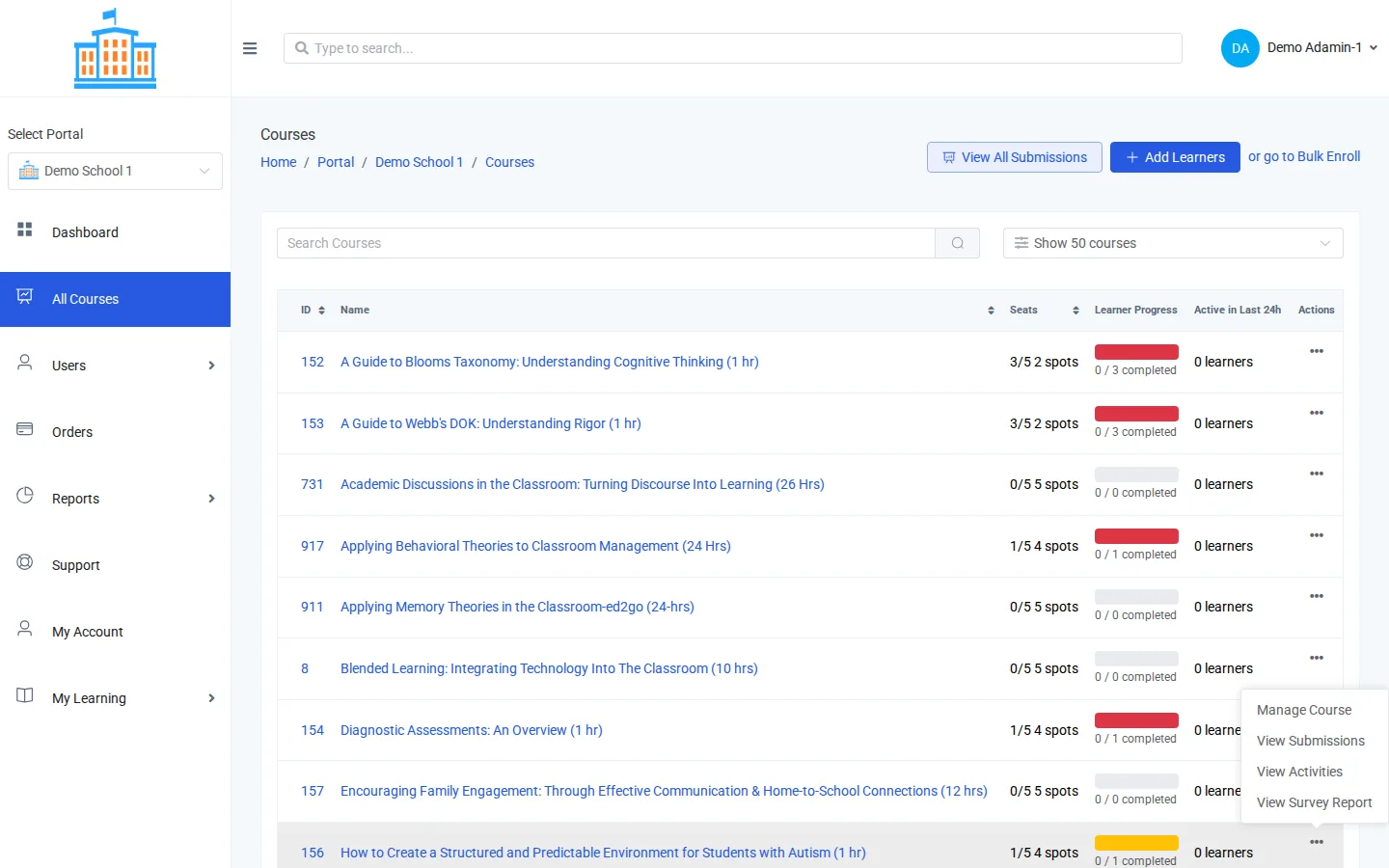Image resolution: width=1389 pixels, height=868 pixels.
Task: Click Add Learners button
Action: 1175,157
